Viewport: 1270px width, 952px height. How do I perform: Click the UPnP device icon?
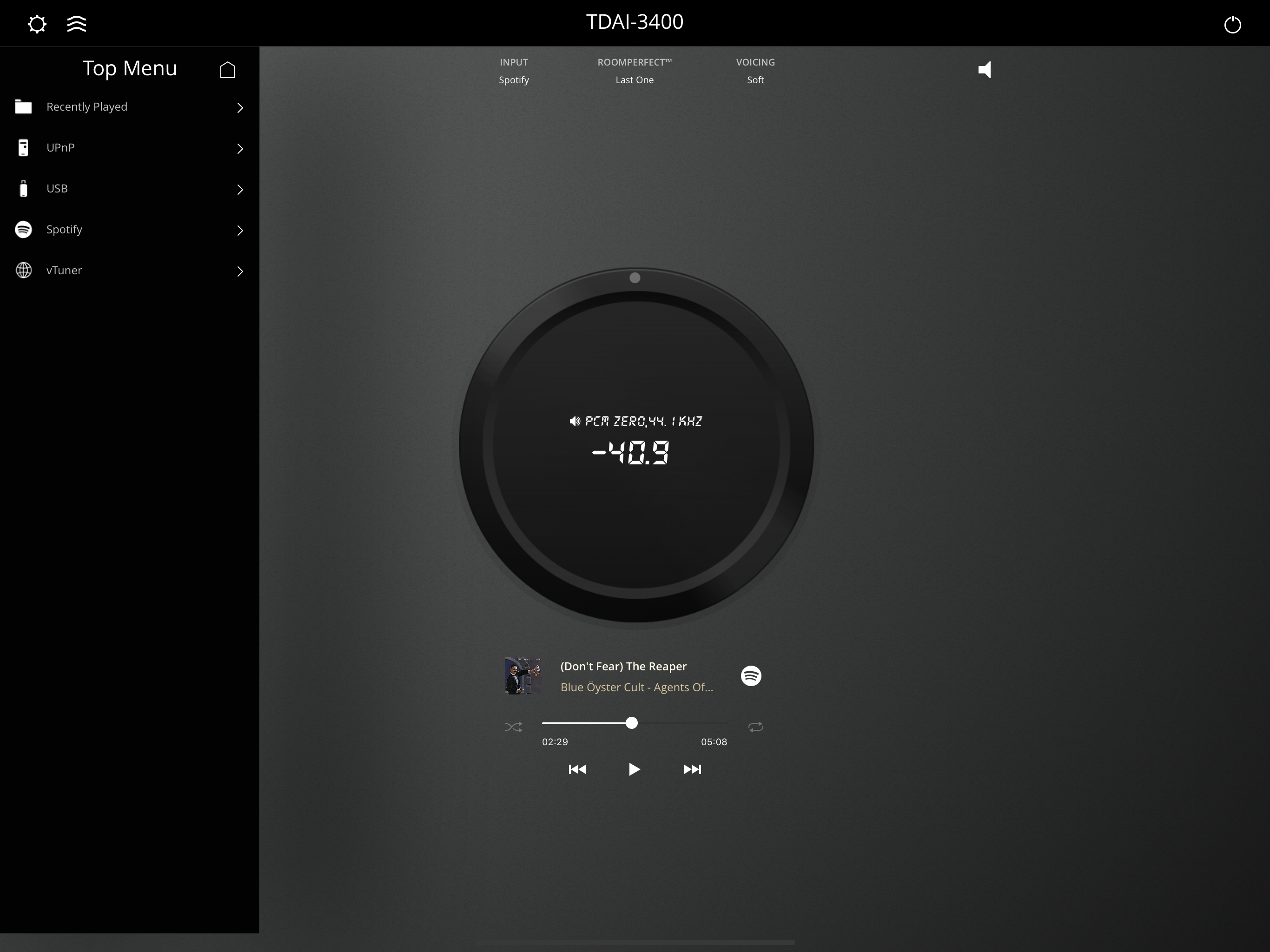click(x=23, y=147)
